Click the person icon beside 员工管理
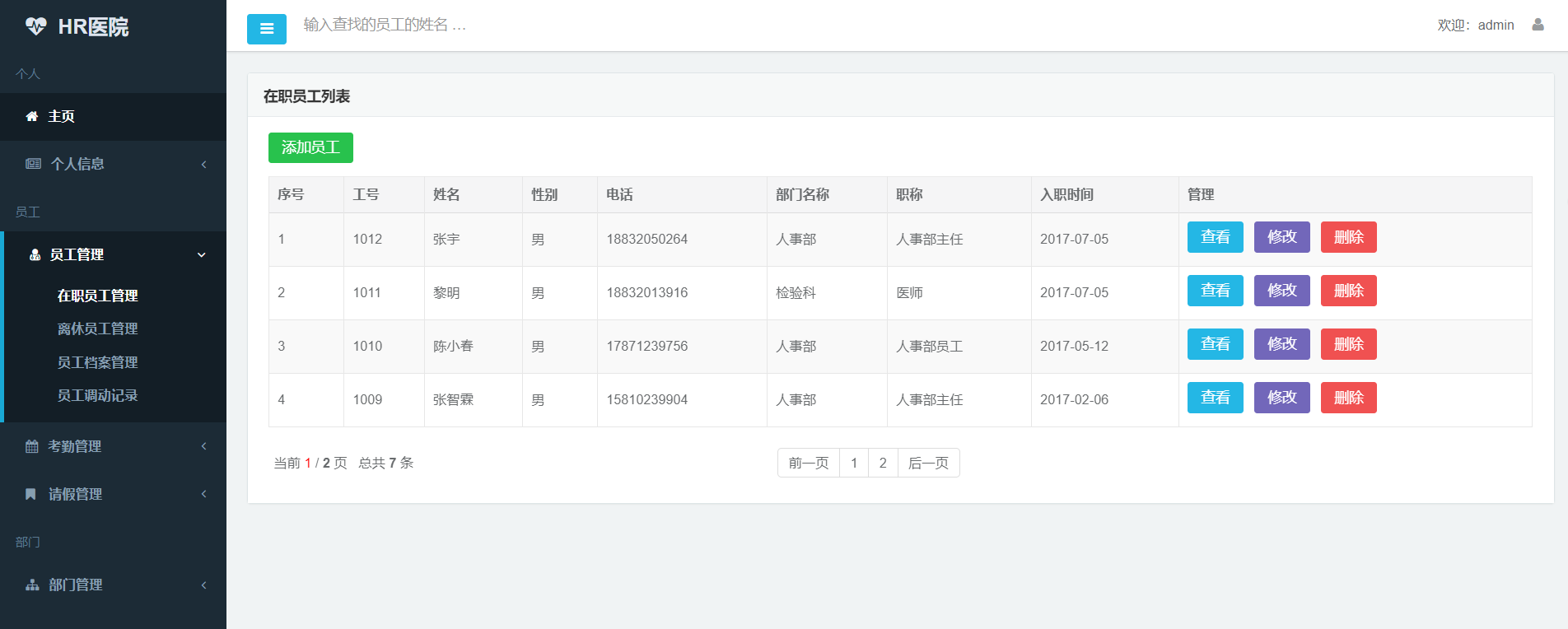Image resolution: width=1568 pixels, height=629 pixels. [x=35, y=254]
